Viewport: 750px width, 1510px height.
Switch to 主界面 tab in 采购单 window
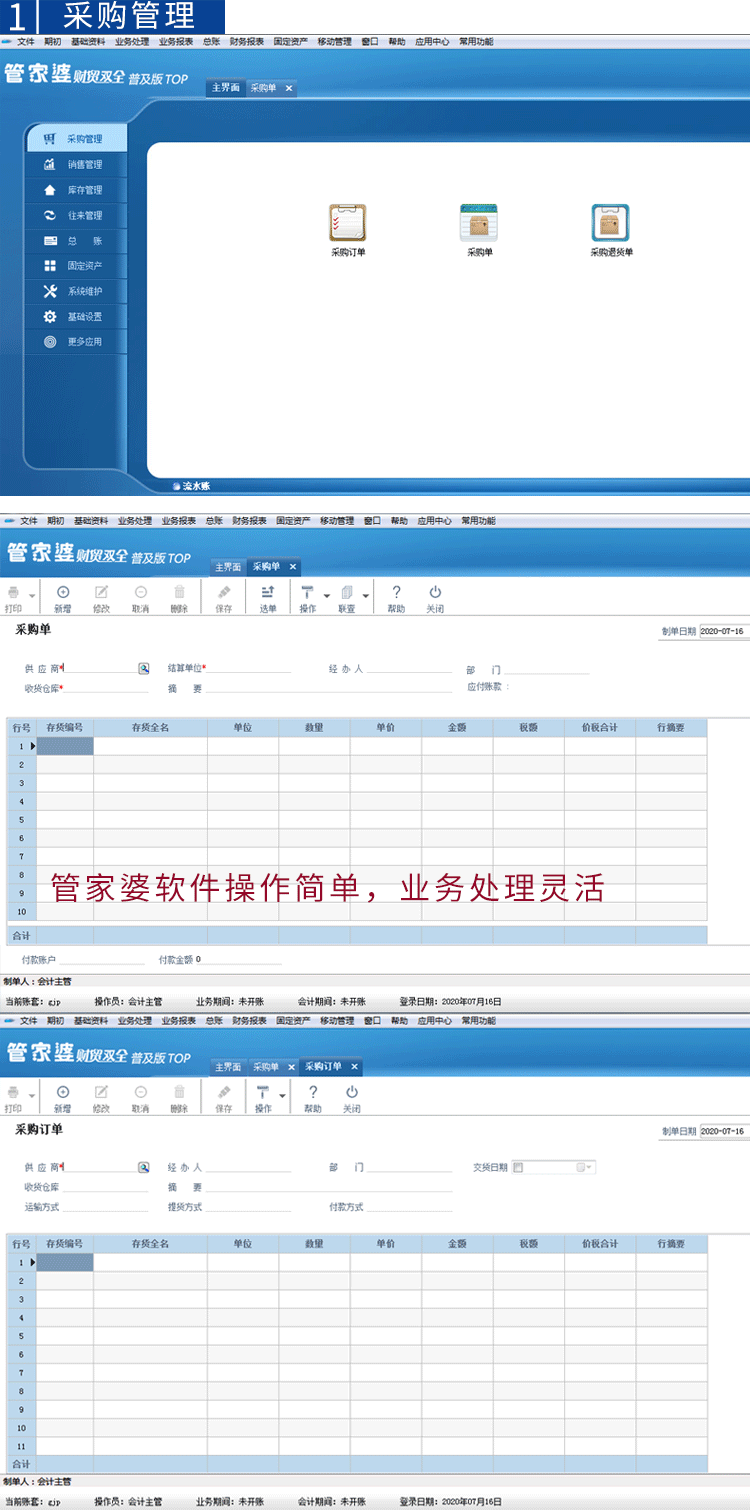click(227, 567)
